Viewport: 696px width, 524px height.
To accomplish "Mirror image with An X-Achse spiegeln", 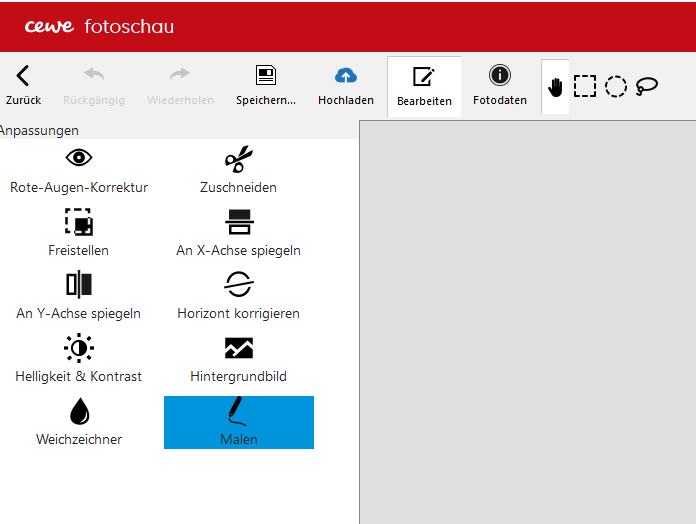I will [x=238, y=233].
